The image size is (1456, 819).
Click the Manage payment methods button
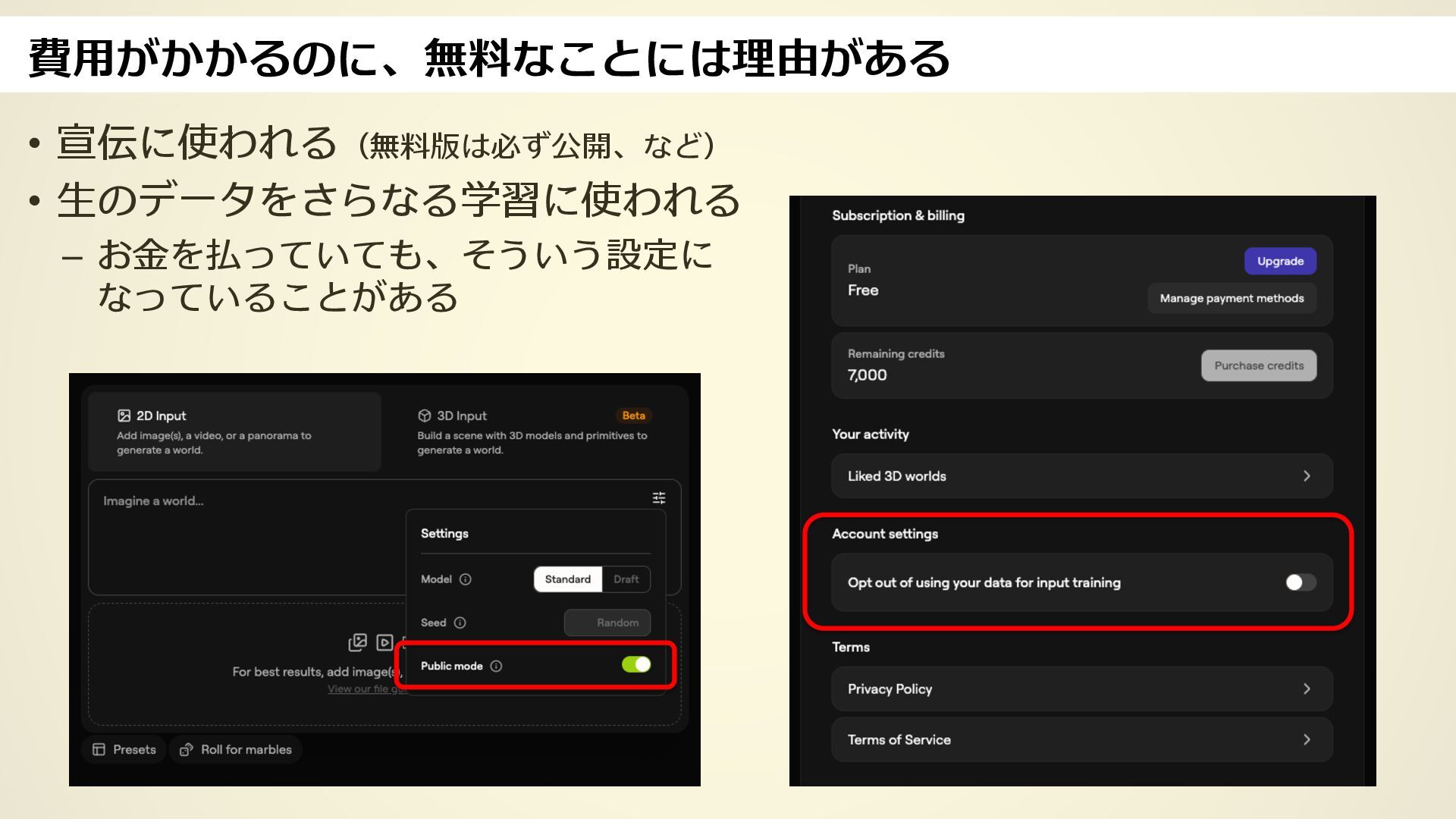(x=1232, y=299)
